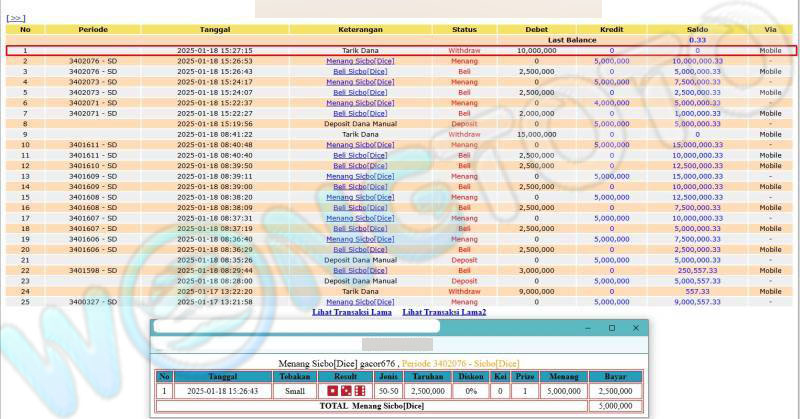Close the Menang Sicbo popup window

point(635,328)
